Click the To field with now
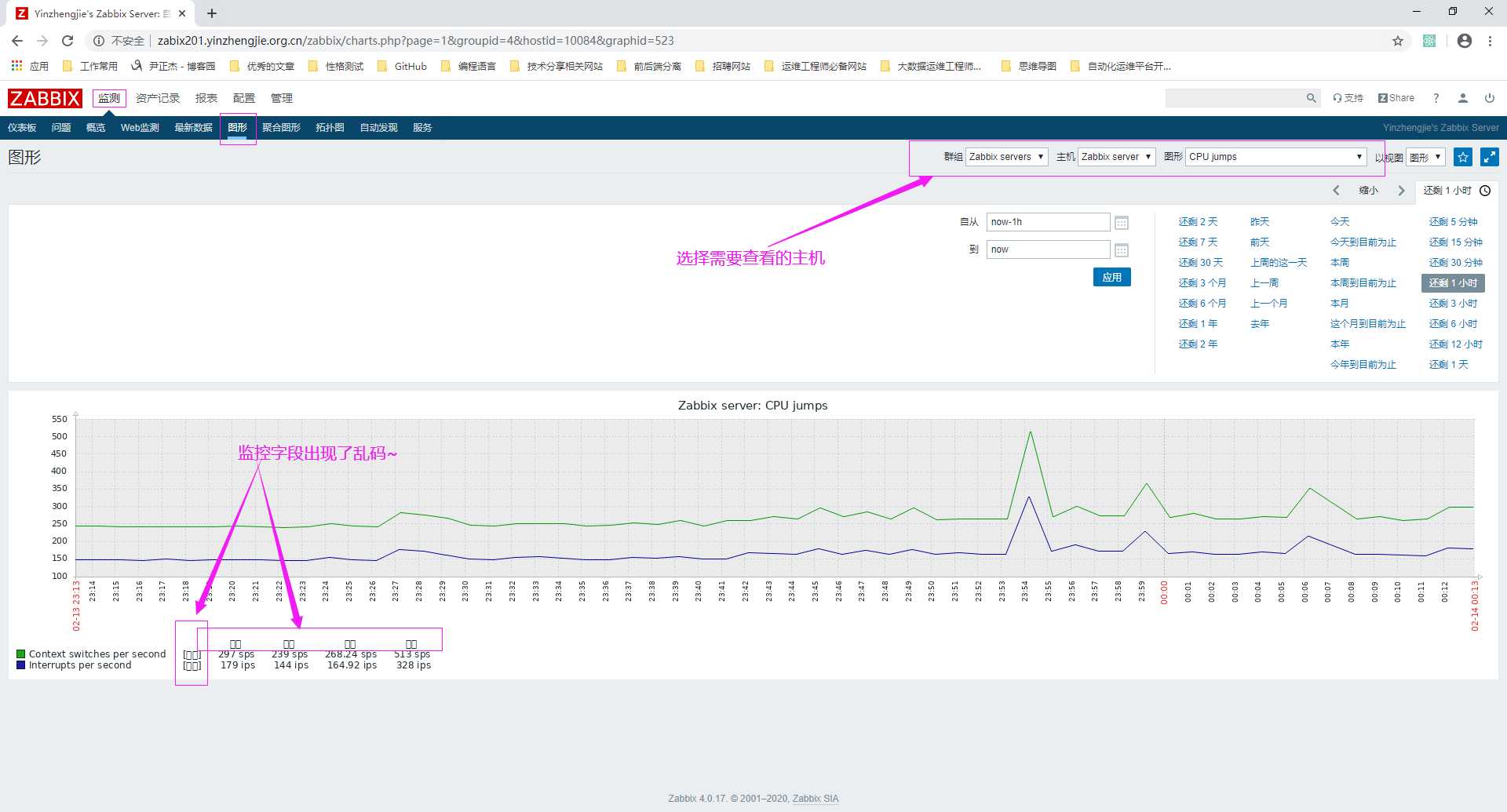Viewport: 1507px width, 812px height. 1048,249
